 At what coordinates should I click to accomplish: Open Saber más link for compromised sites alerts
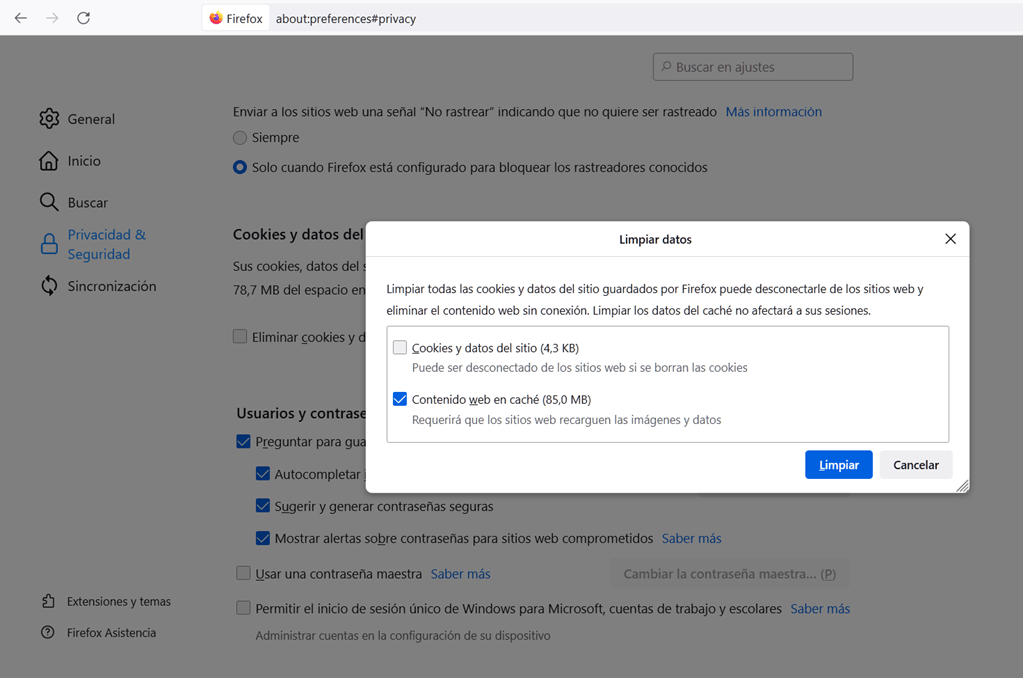692,538
